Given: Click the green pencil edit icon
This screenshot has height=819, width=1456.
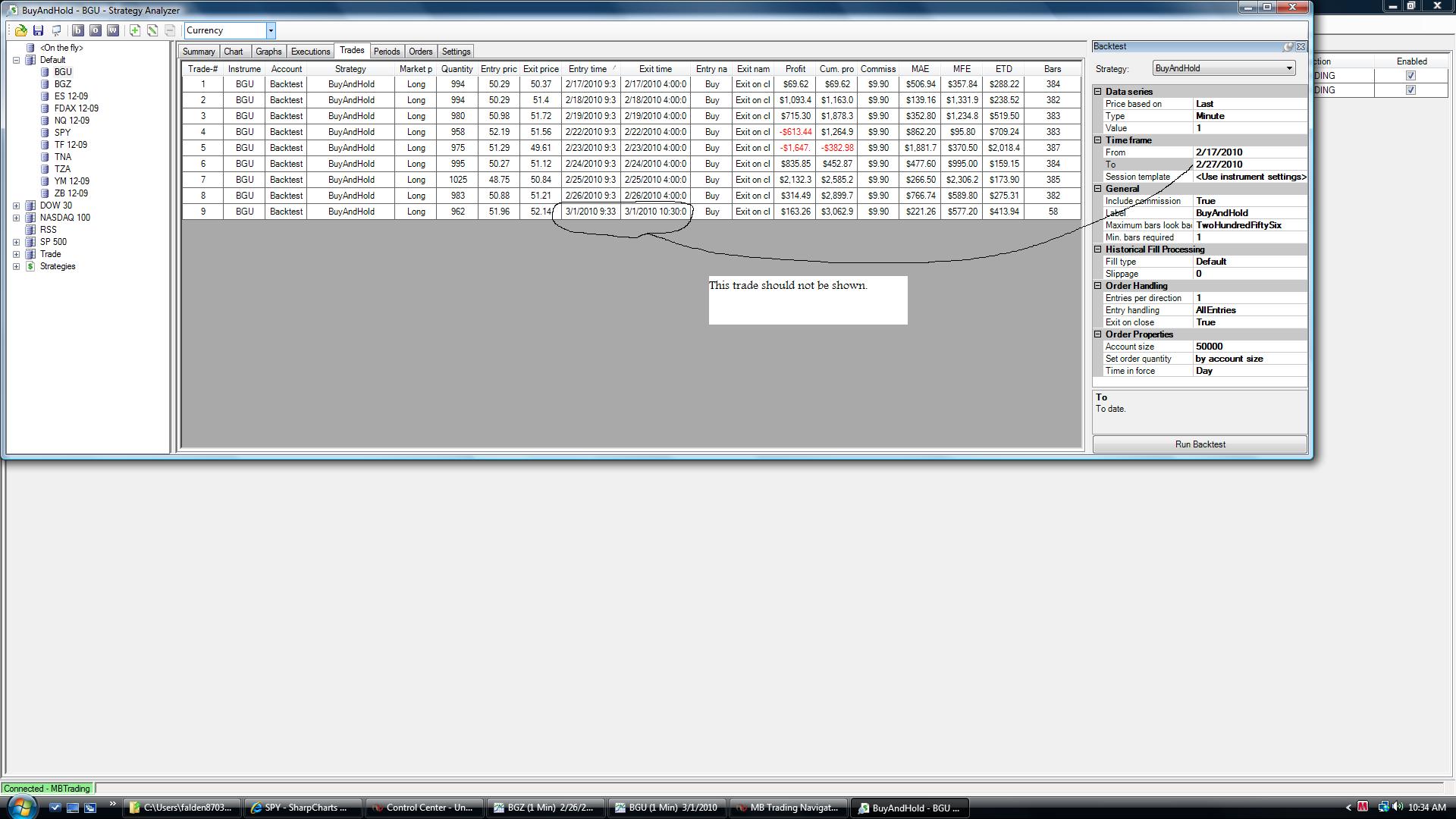Looking at the screenshot, I should tap(152, 30).
